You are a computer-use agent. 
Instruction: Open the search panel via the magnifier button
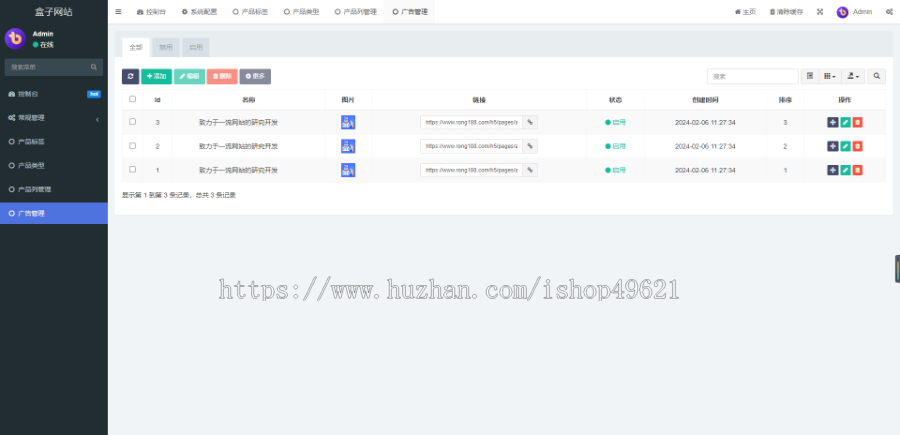click(x=876, y=76)
